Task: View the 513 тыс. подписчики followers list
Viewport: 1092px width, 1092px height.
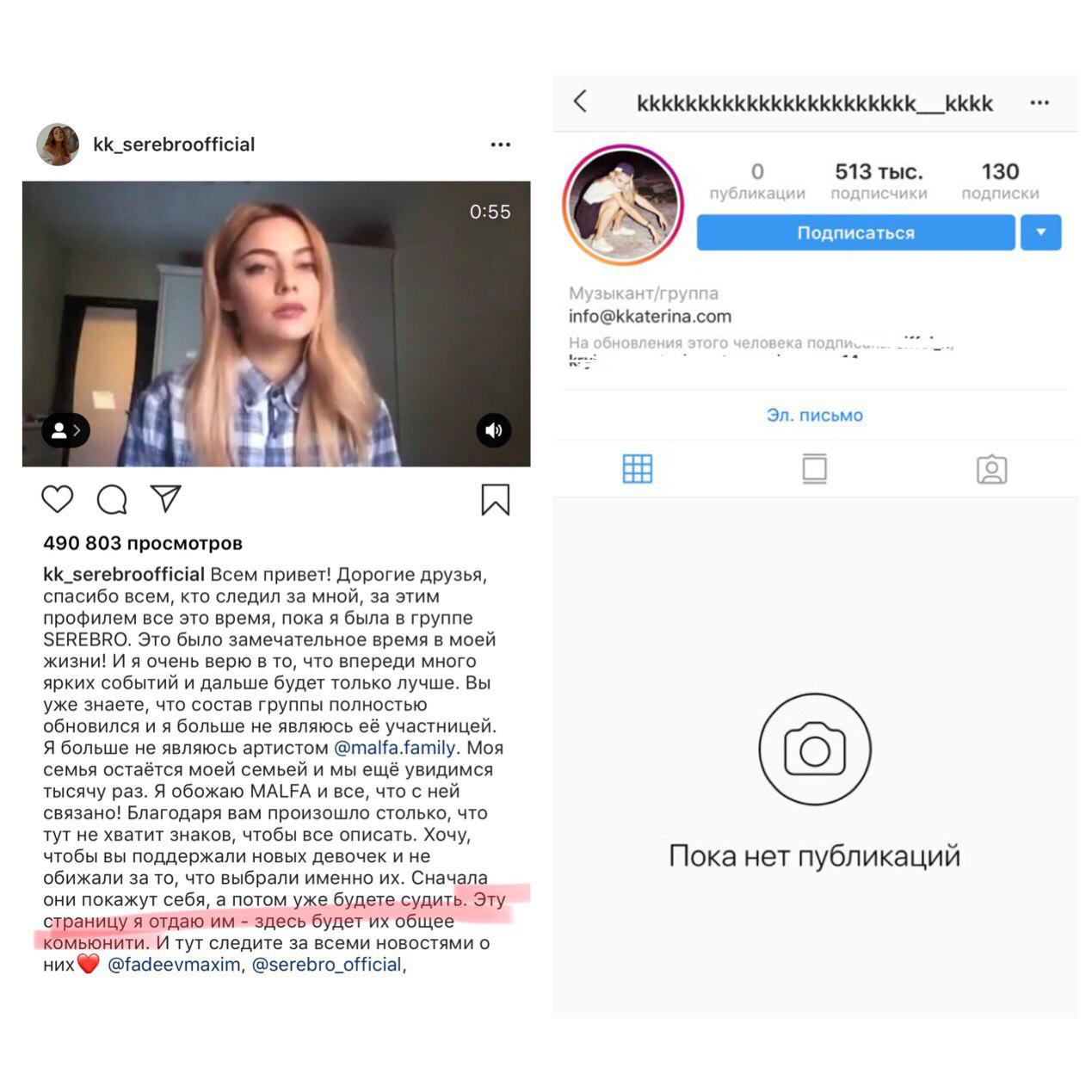Action: 879,182
